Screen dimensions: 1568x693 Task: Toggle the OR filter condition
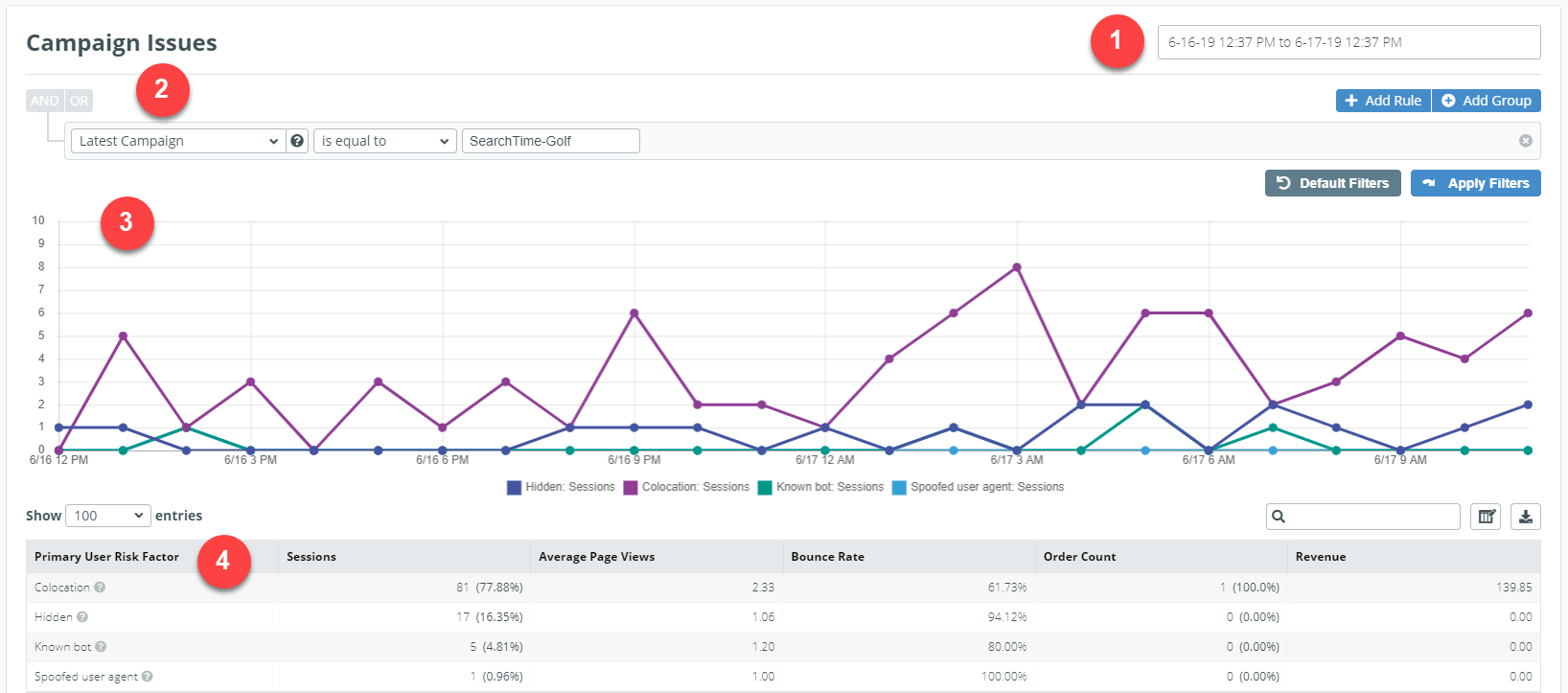[x=79, y=101]
